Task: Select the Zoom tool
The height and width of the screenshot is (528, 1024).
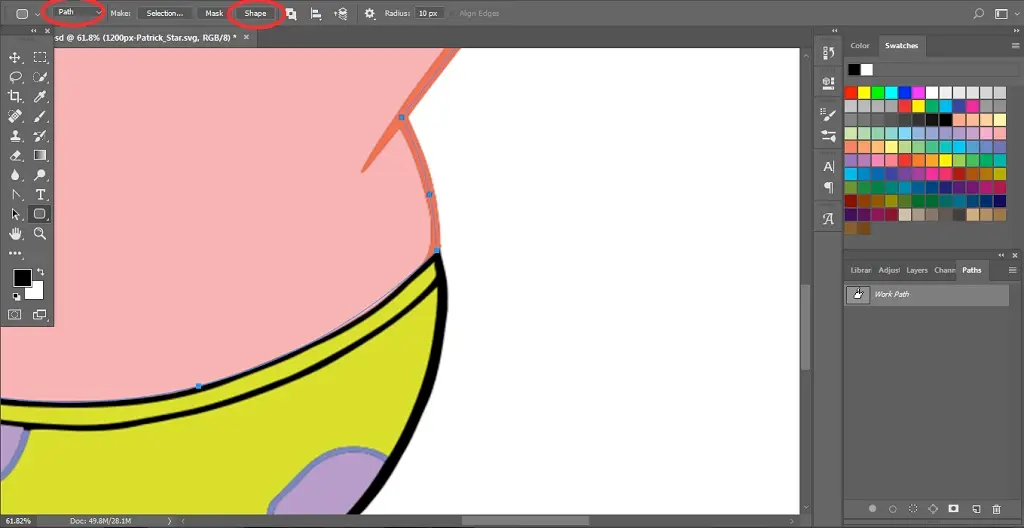Action: pyautogui.click(x=40, y=234)
